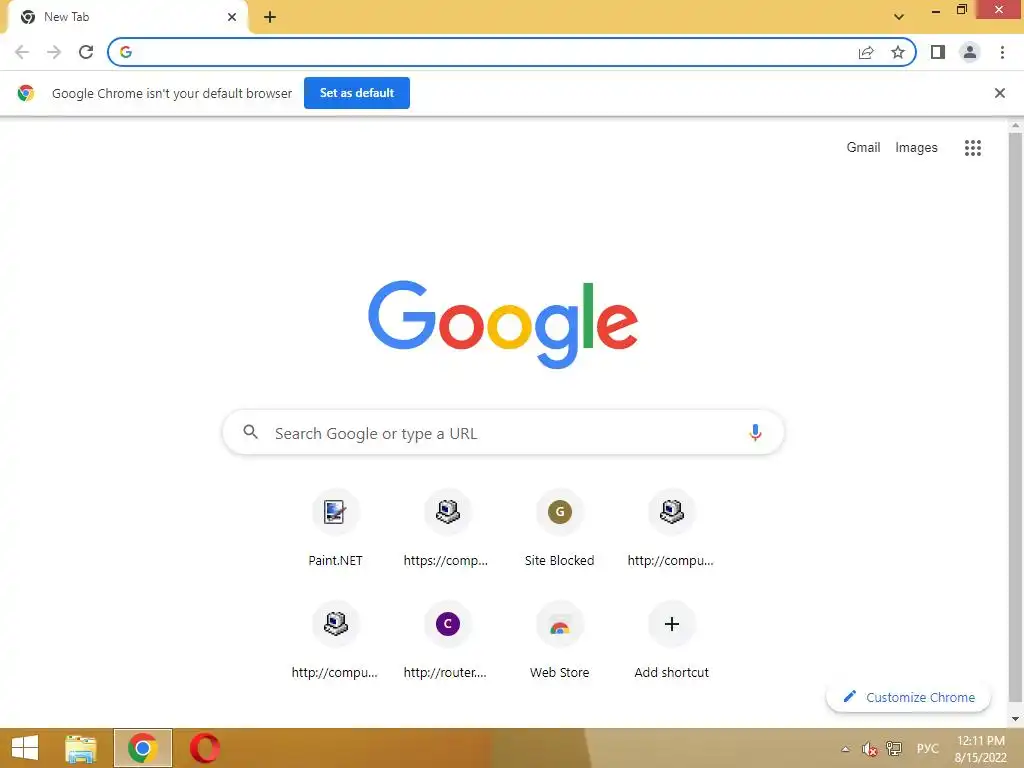
Task: Share this page using the address bar icon
Action: [866, 52]
